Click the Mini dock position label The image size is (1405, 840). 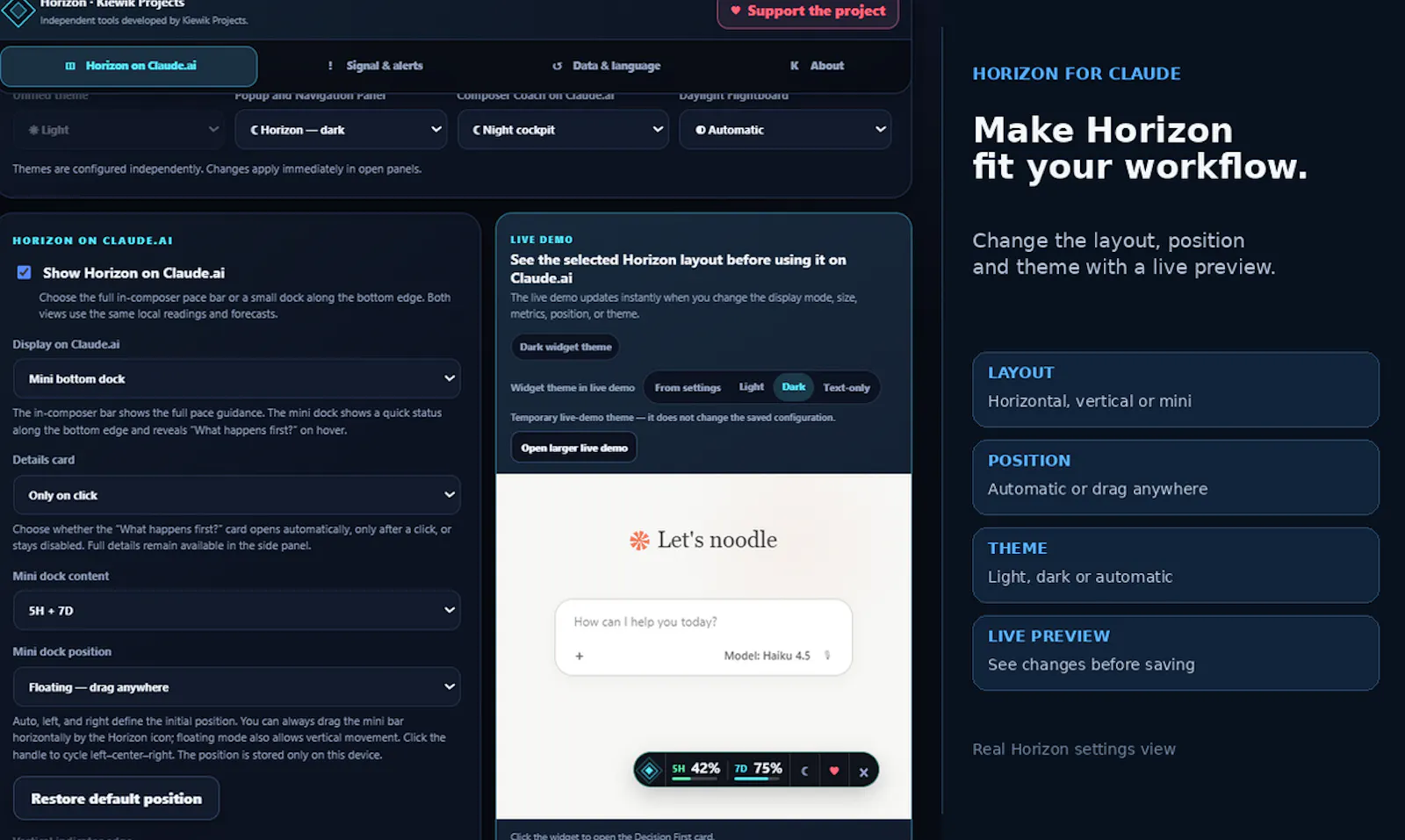point(62,651)
